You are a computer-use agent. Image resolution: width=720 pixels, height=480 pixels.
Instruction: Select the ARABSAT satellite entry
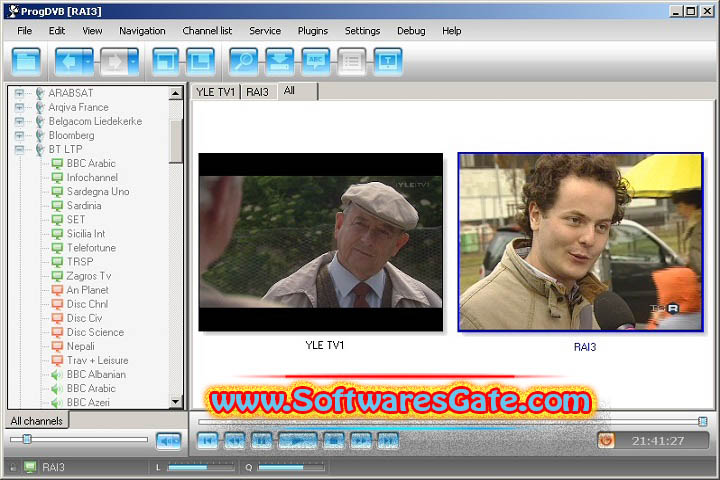click(x=71, y=93)
